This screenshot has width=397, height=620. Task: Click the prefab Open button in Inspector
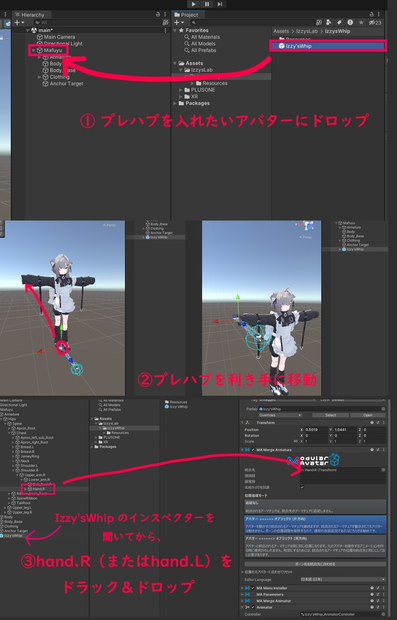pyautogui.click(x=368, y=415)
